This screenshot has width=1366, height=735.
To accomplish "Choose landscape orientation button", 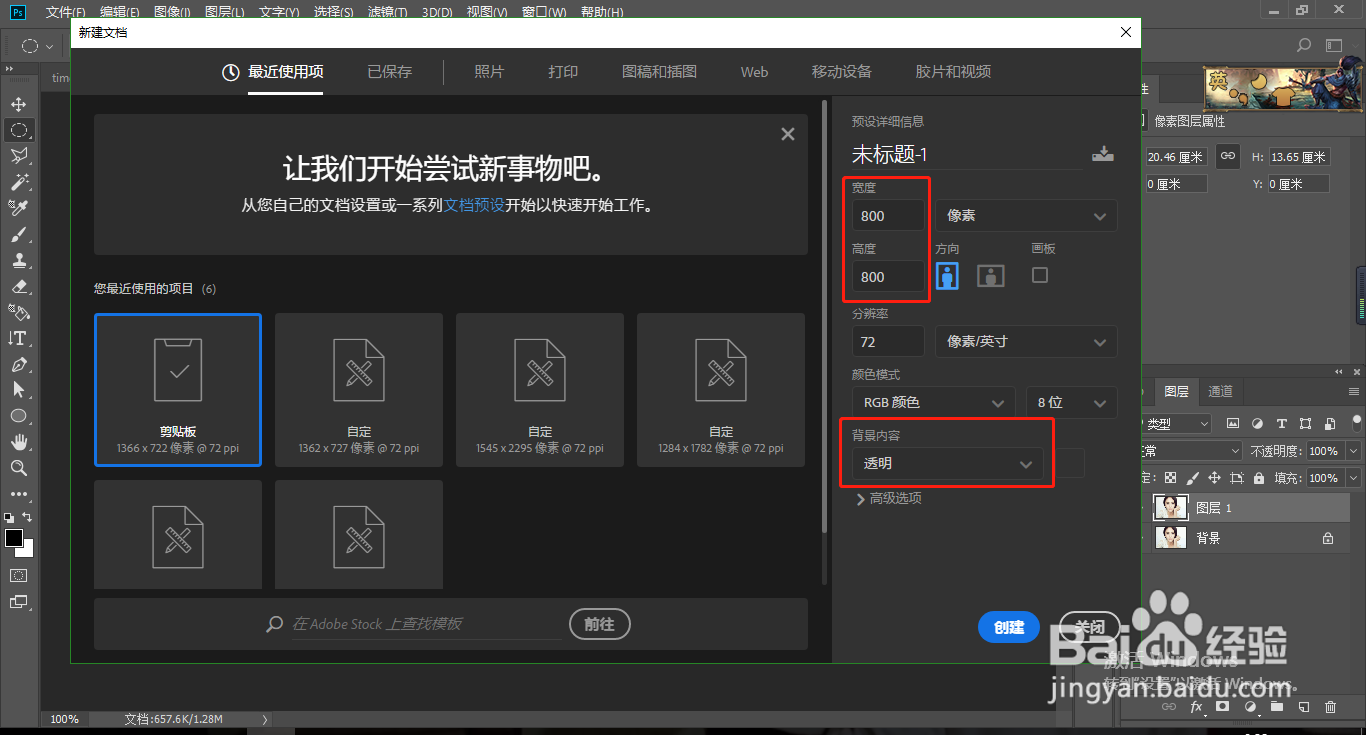I will (990, 276).
